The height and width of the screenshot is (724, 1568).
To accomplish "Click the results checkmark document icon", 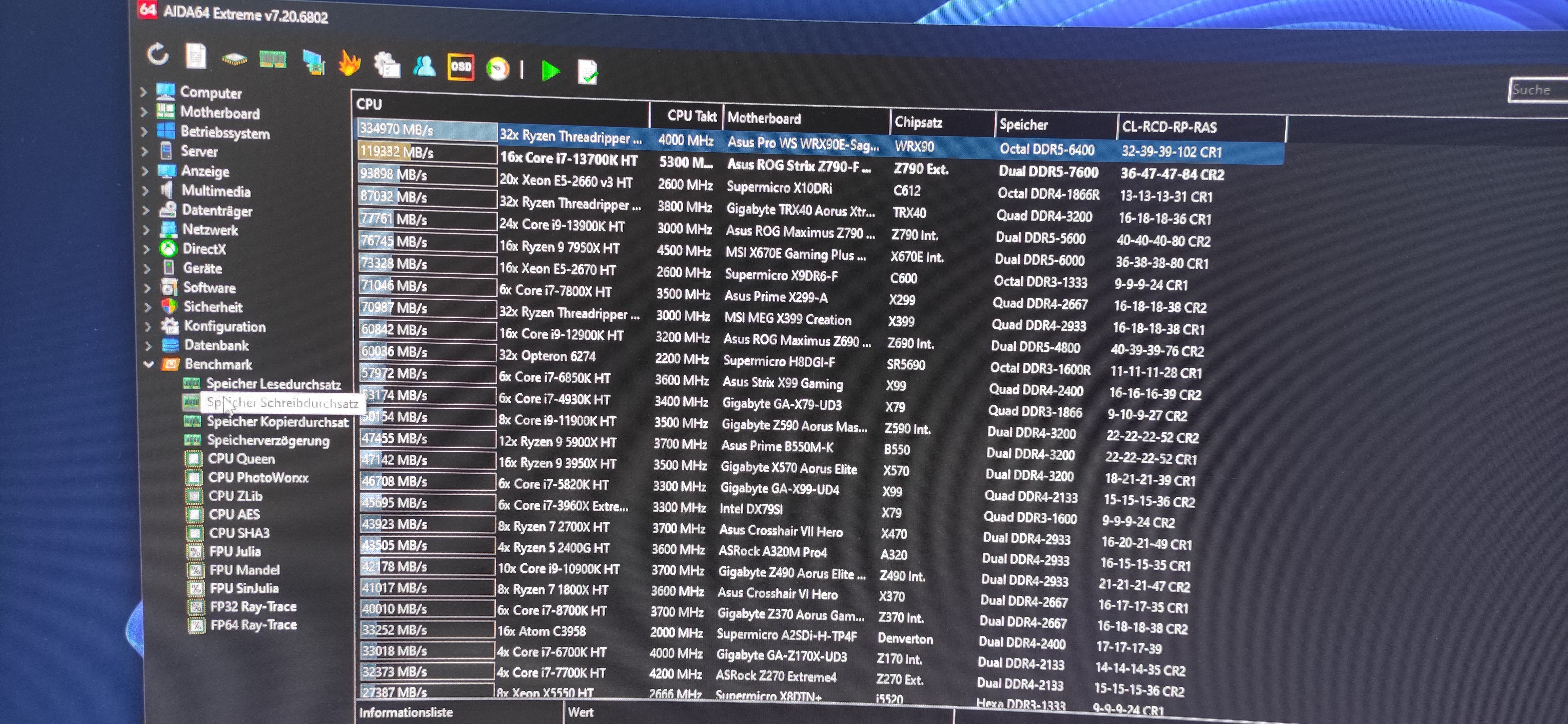I will tap(588, 73).
